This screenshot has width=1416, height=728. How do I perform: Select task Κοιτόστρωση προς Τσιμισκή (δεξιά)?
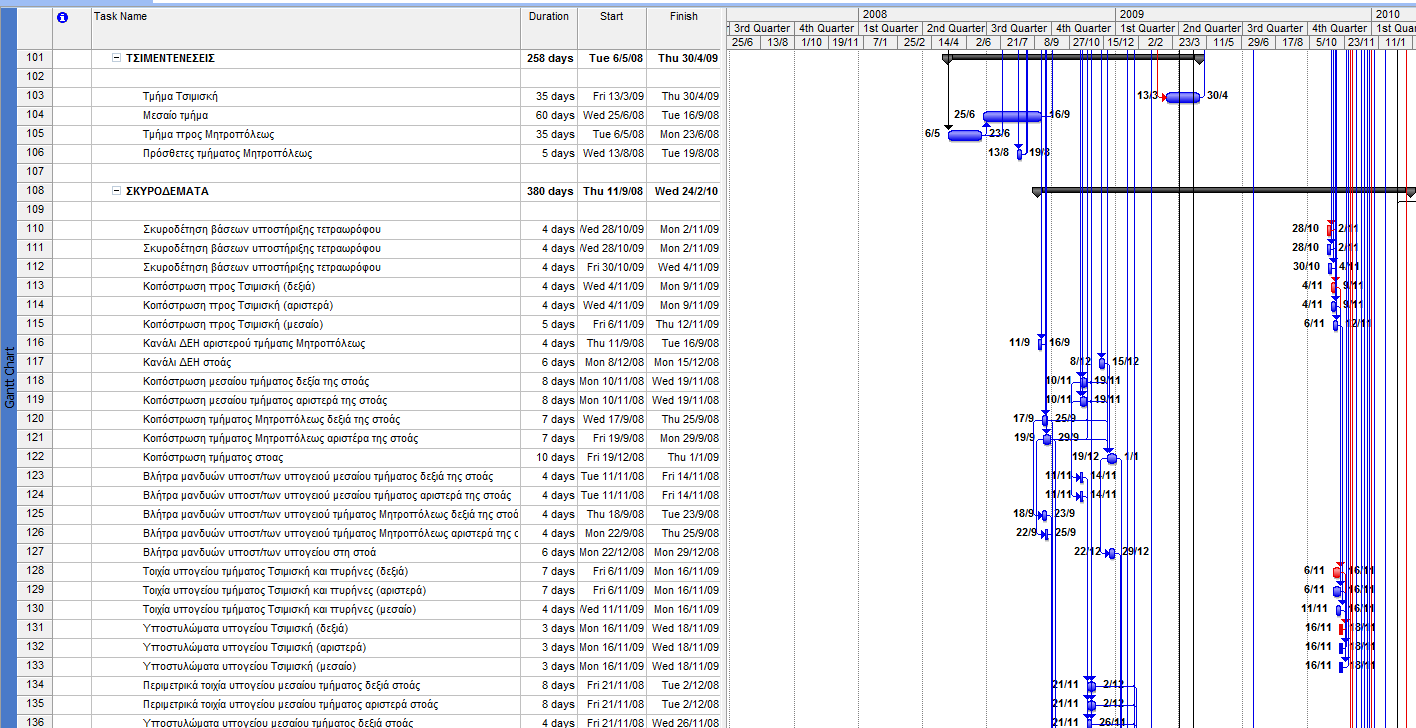[228, 286]
